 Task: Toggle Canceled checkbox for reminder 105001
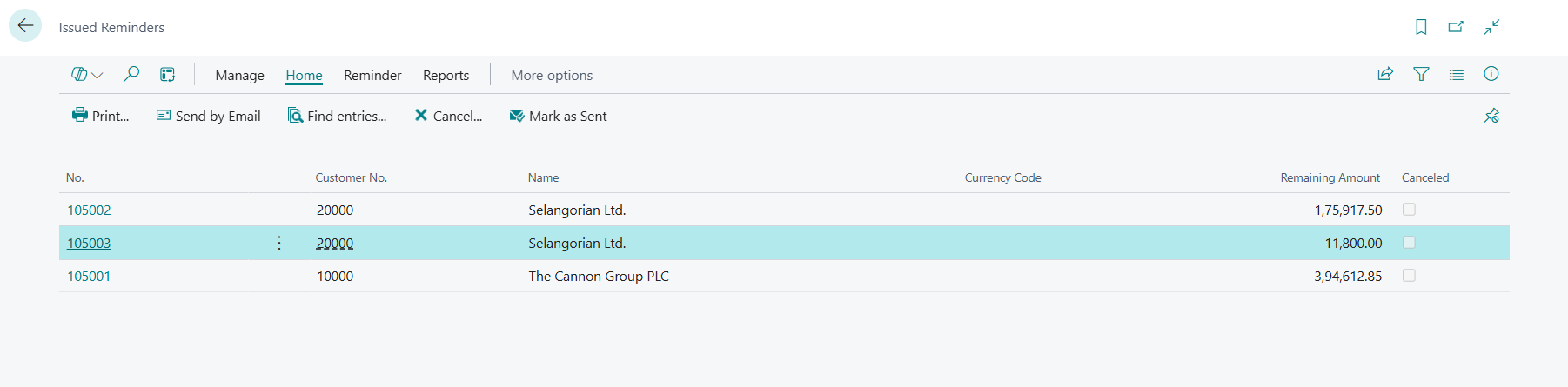(x=1409, y=275)
